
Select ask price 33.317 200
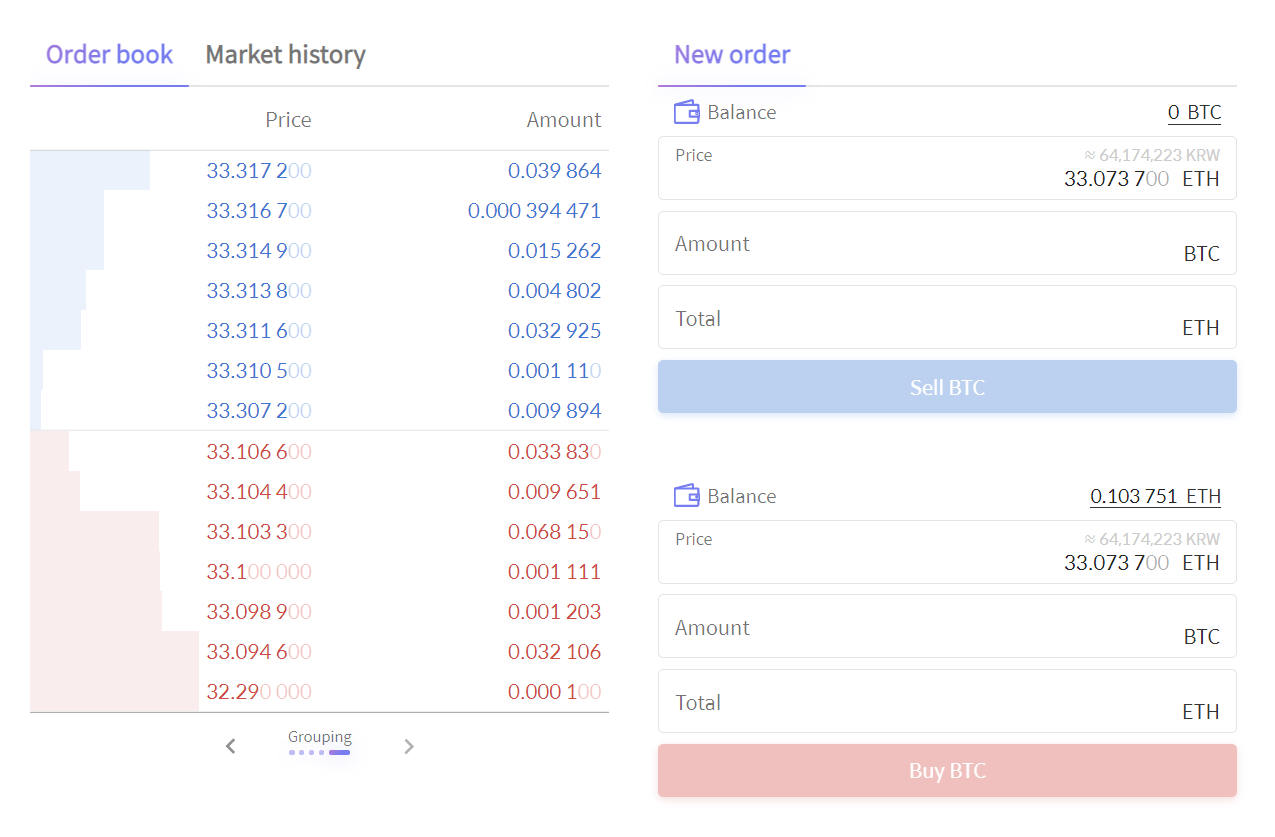(259, 171)
